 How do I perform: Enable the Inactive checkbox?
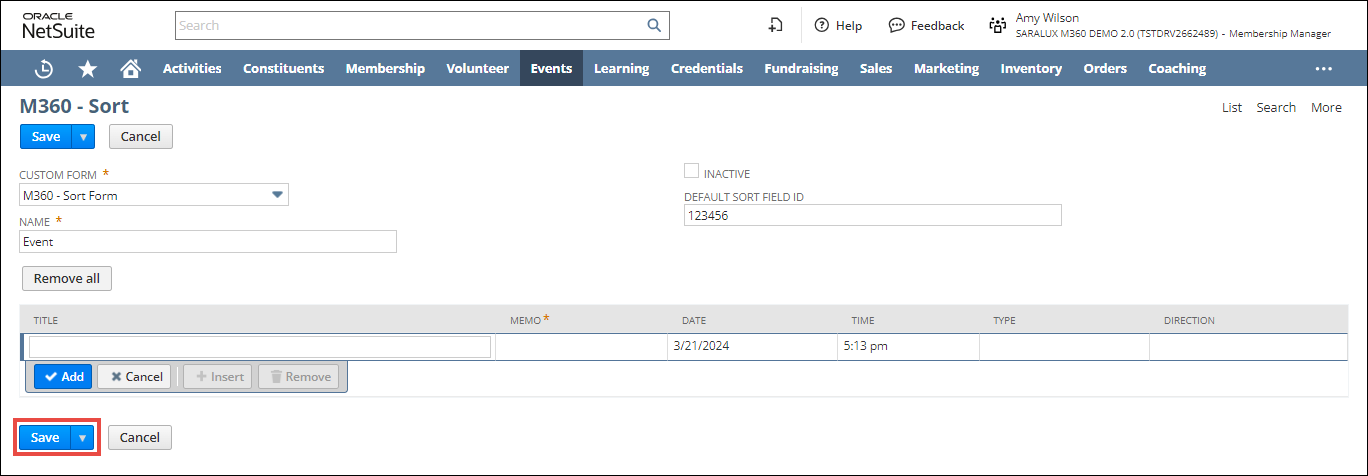(x=691, y=172)
